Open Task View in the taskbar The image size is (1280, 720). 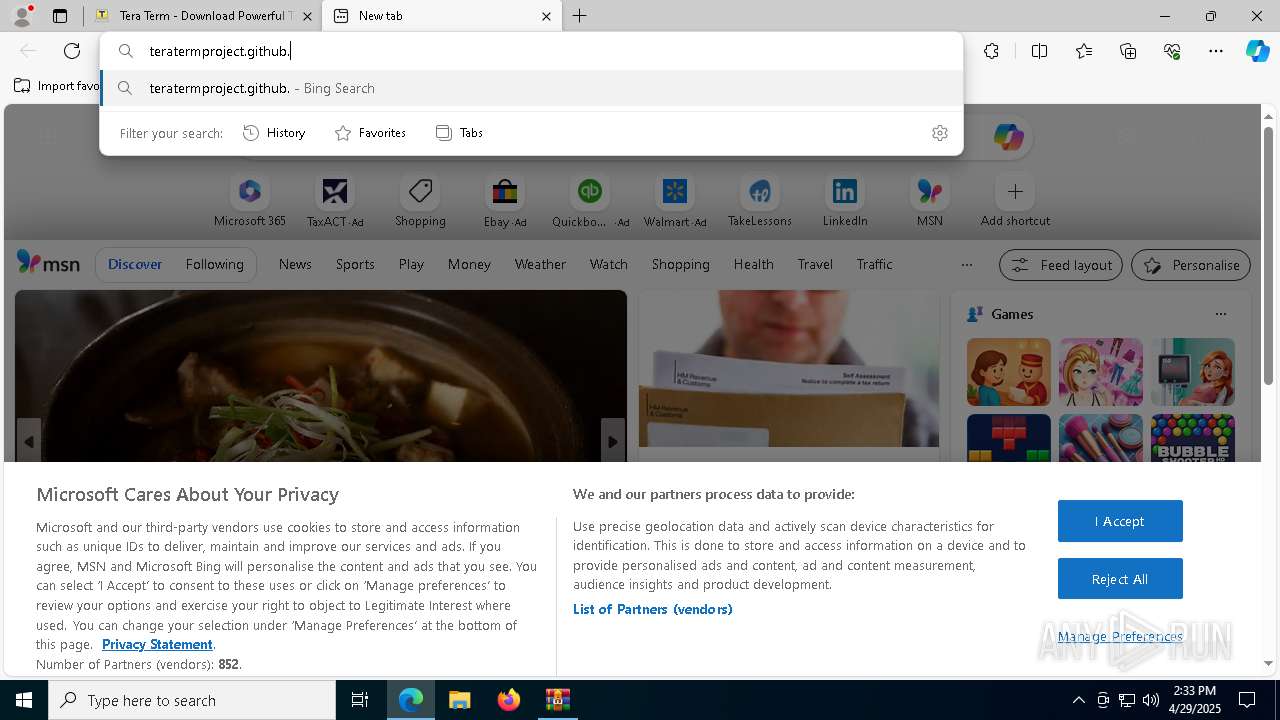[360, 700]
